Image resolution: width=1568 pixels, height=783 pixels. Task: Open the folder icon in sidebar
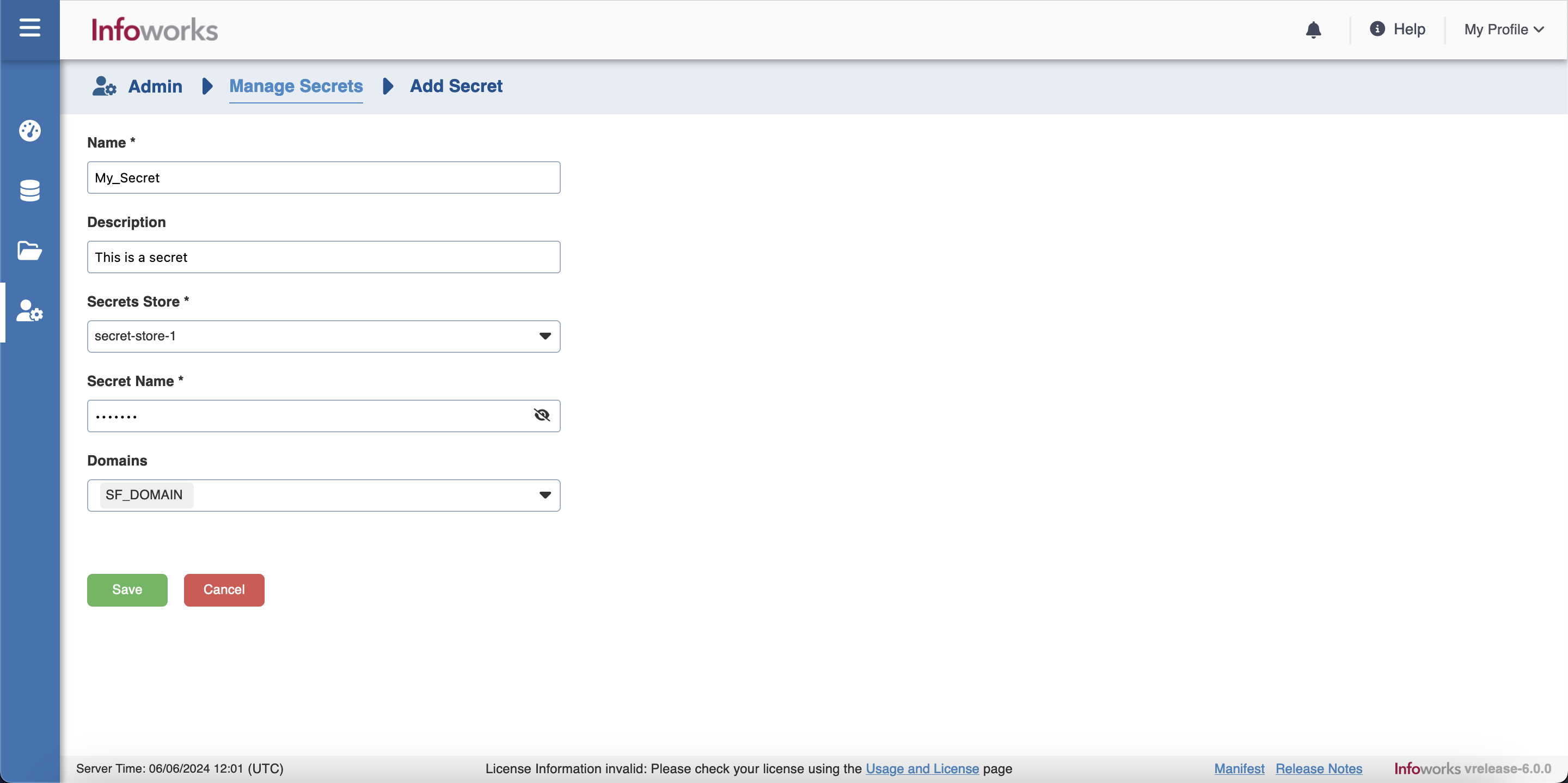29,251
